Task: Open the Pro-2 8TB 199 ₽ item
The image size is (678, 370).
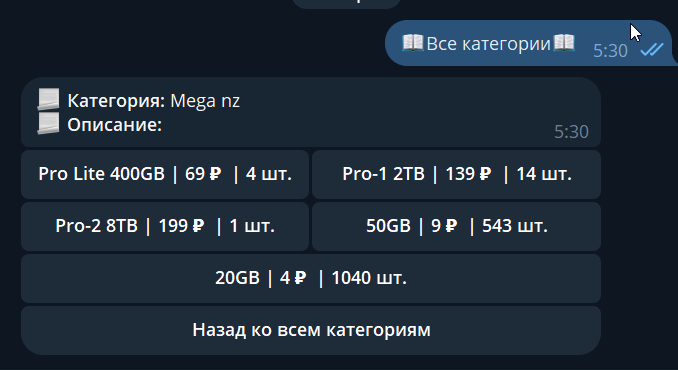Action: 165,226
